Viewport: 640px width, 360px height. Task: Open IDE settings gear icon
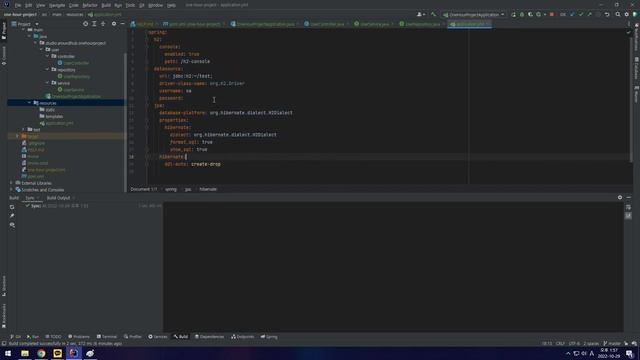[x=627, y=15]
